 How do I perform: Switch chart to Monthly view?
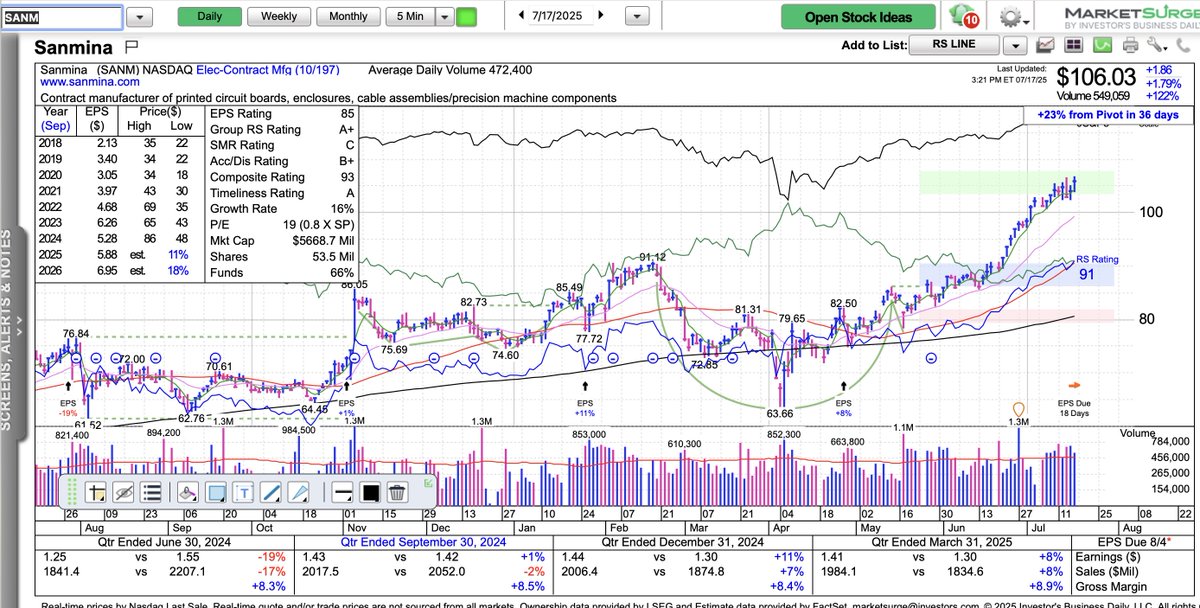click(348, 17)
